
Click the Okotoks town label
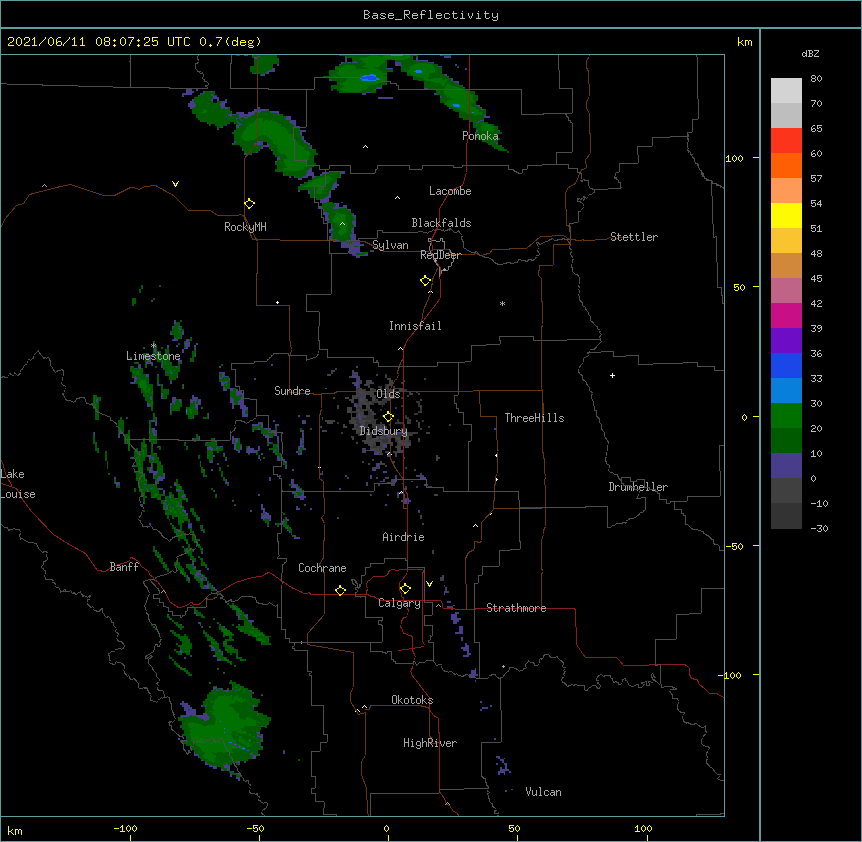pyautogui.click(x=412, y=700)
